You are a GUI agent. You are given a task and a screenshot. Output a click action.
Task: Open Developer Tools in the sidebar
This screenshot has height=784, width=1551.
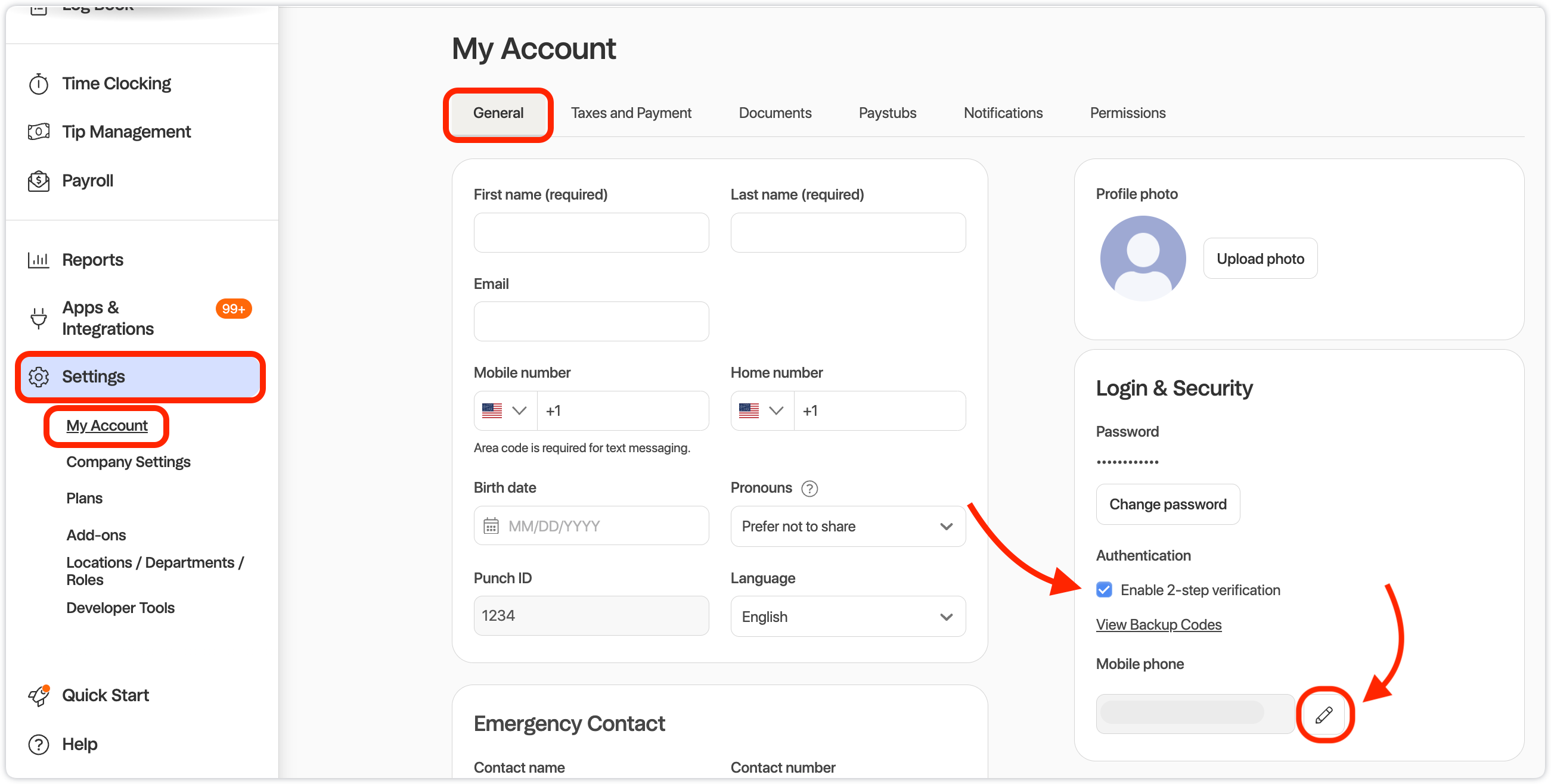(x=120, y=608)
